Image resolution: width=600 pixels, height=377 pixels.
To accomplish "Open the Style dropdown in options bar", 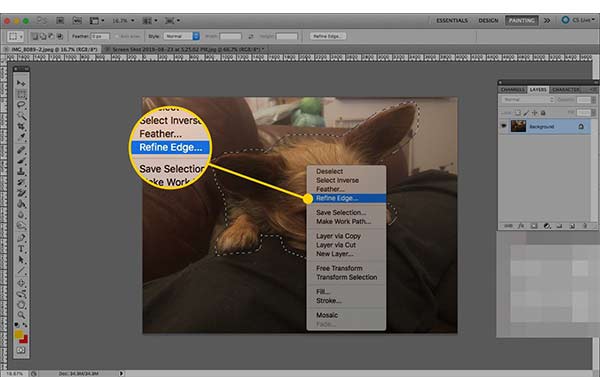I will 181,36.
